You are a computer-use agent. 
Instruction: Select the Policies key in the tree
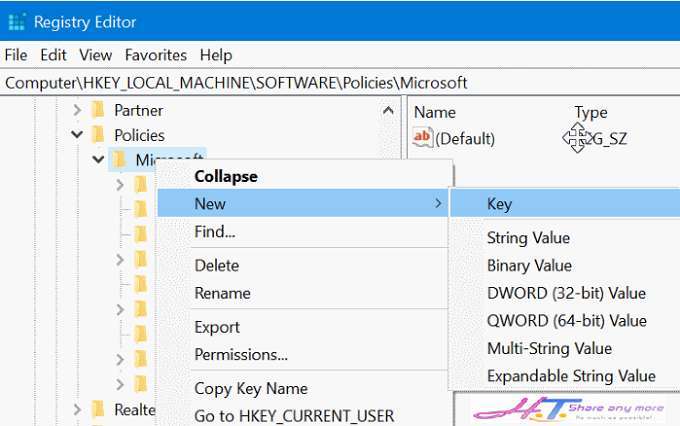pyautogui.click(x=139, y=135)
